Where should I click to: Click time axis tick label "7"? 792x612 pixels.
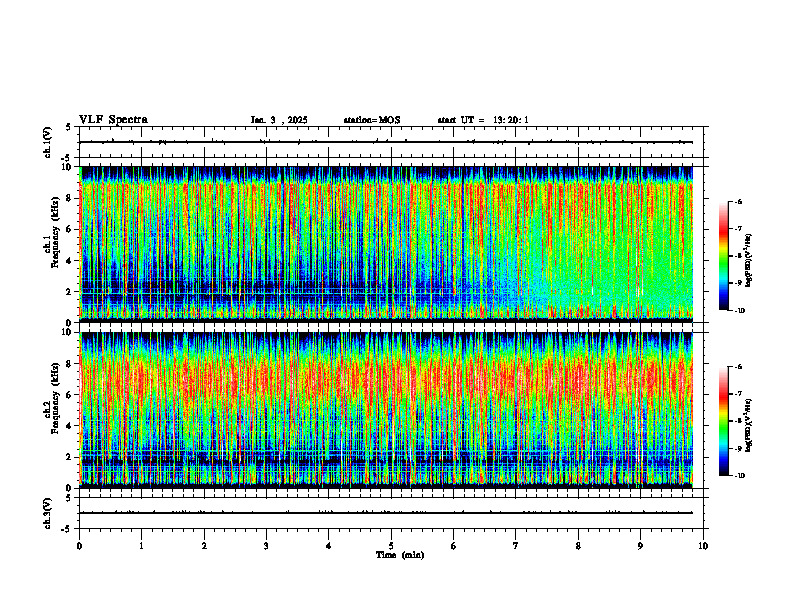(516, 546)
